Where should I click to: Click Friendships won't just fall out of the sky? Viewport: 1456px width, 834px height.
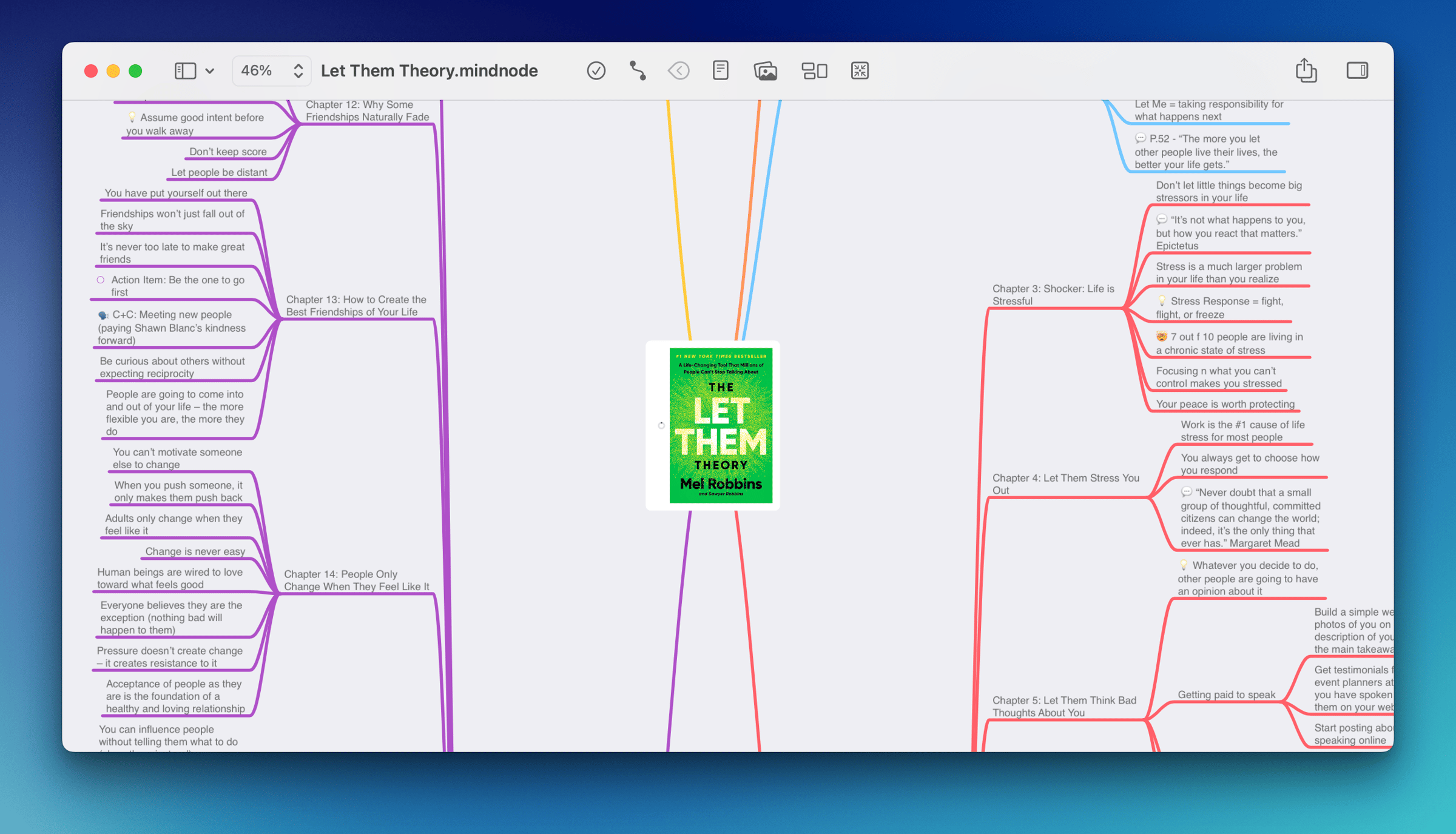pos(172,220)
